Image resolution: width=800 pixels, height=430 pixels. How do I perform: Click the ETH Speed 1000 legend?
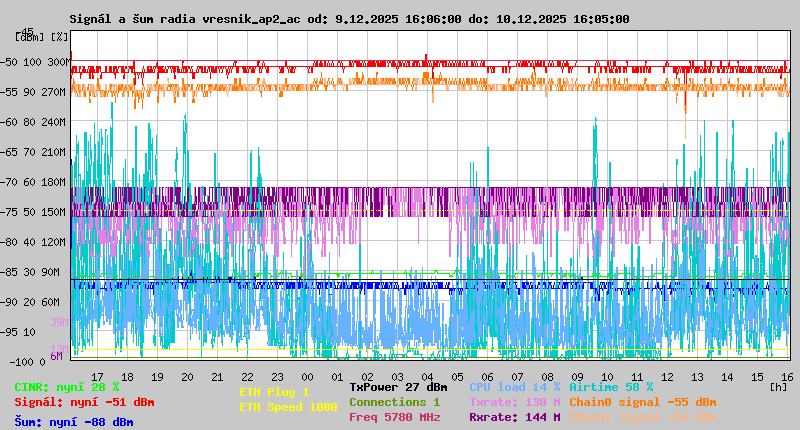click(288, 407)
